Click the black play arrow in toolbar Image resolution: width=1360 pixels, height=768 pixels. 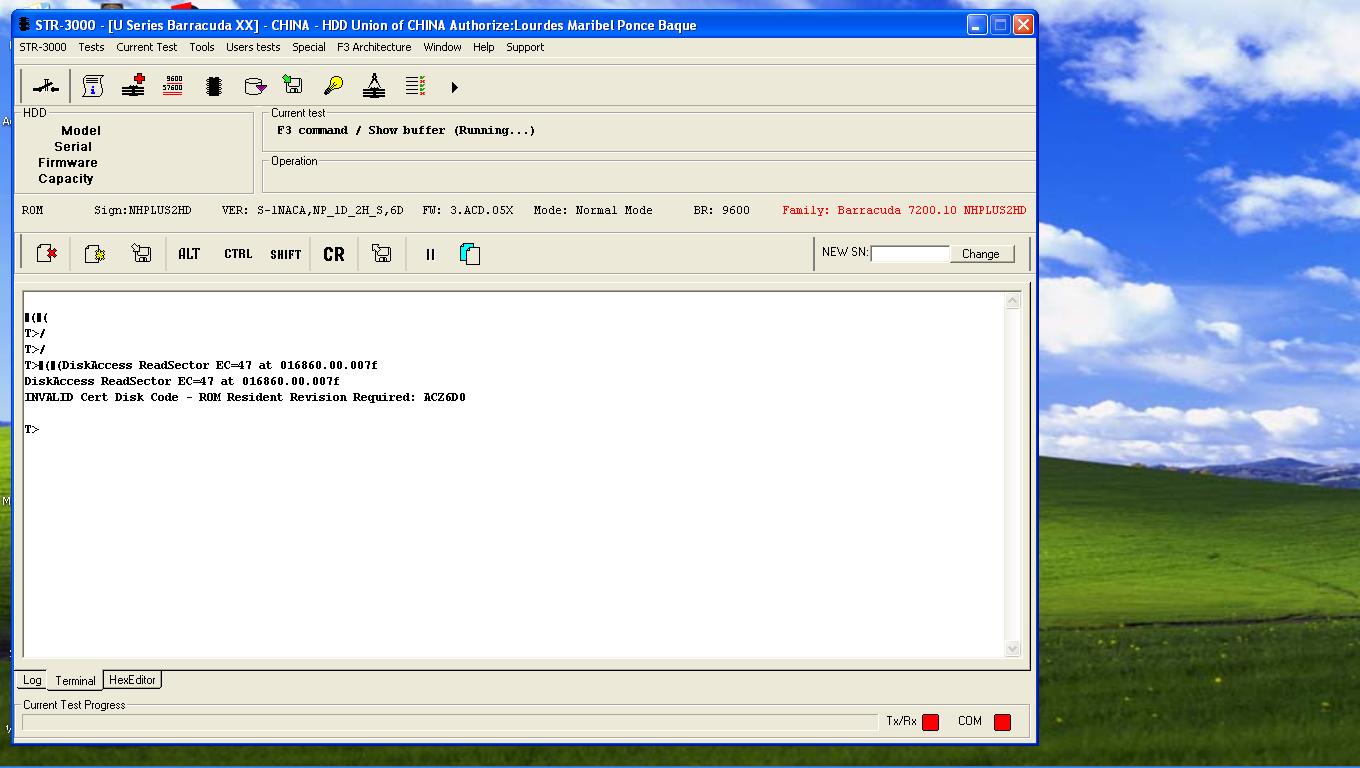pos(454,88)
